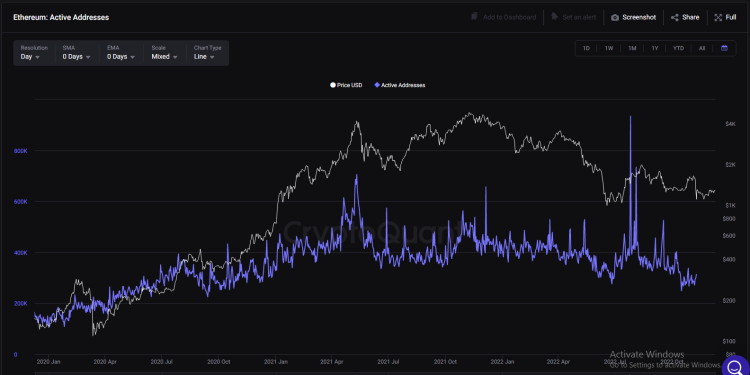Click the $600 right axis label

tap(729, 236)
